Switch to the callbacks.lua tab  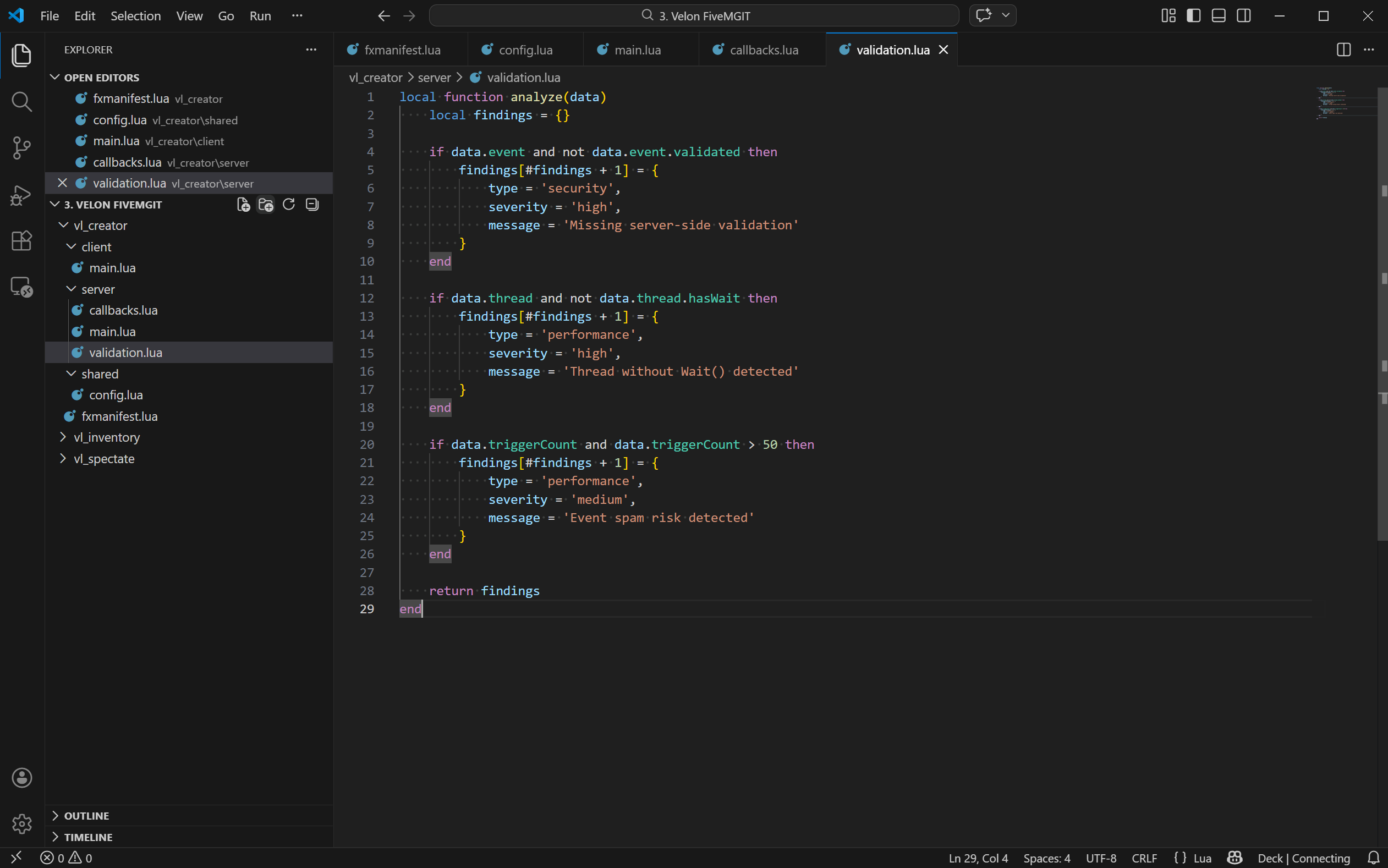(762, 50)
